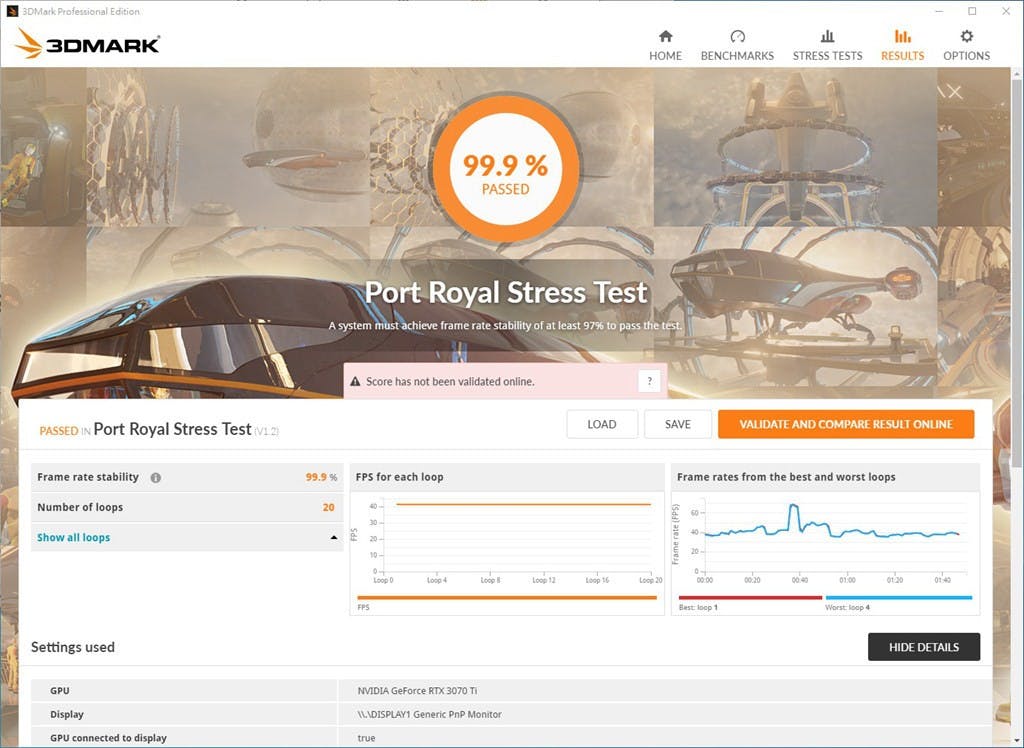Click the Settings used heading
1024x748 pixels.
pos(72,647)
